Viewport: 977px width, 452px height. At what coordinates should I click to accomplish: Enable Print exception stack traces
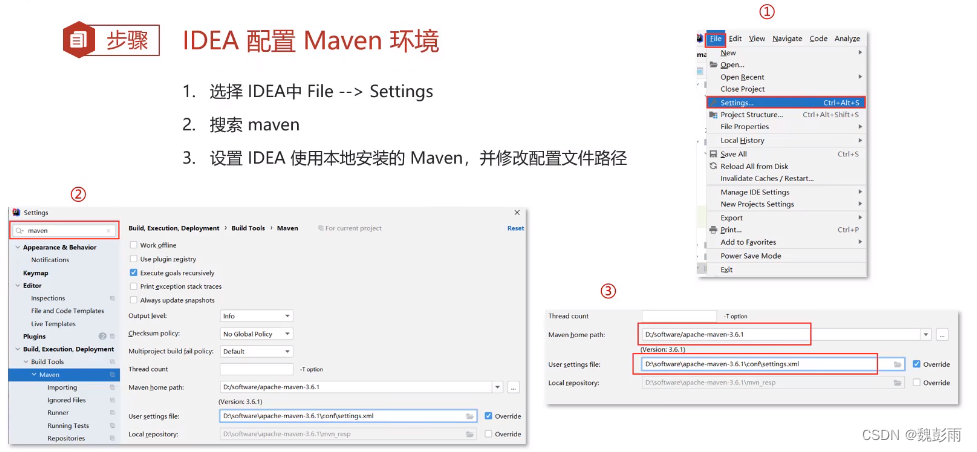click(x=133, y=286)
